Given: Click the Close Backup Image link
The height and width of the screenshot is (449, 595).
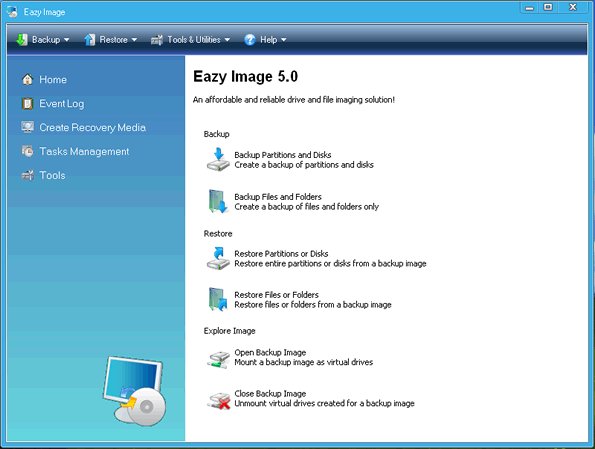Looking at the screenshot, I should pyautogui.click(x=270, y=393).
